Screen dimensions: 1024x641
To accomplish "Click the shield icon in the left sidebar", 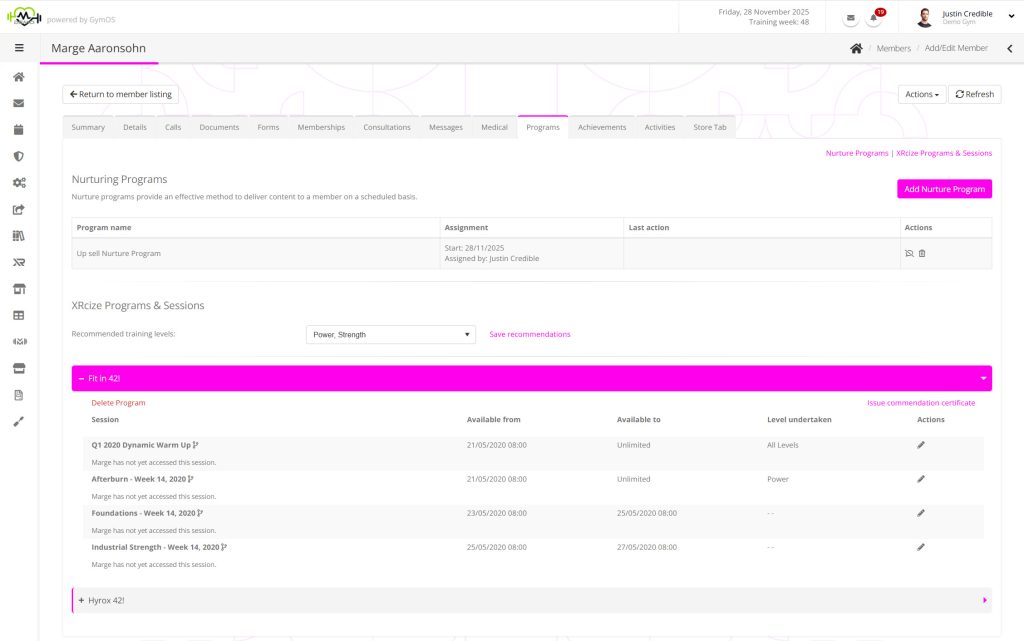I will point(19,156).
